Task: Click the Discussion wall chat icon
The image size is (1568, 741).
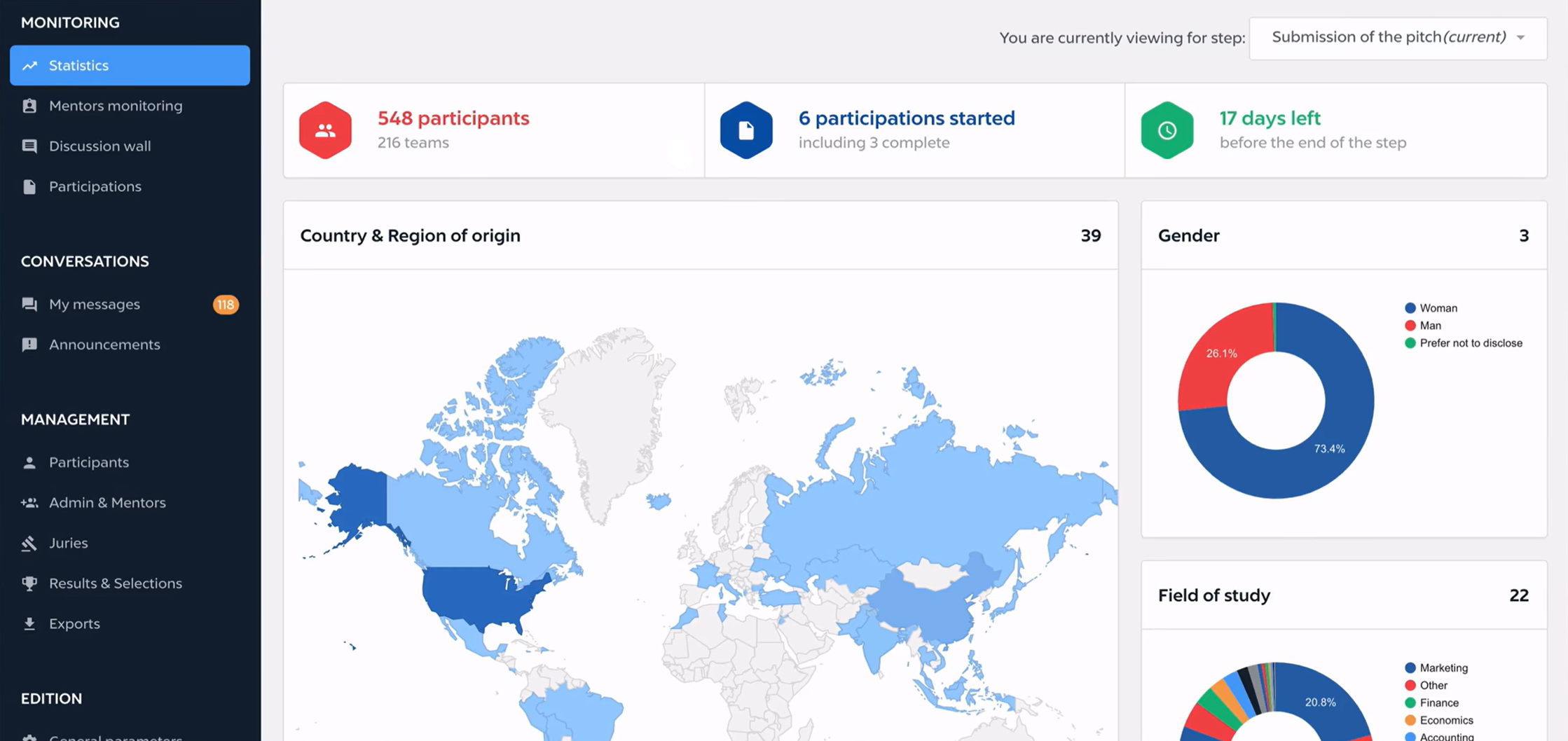Action: point(29,146)
